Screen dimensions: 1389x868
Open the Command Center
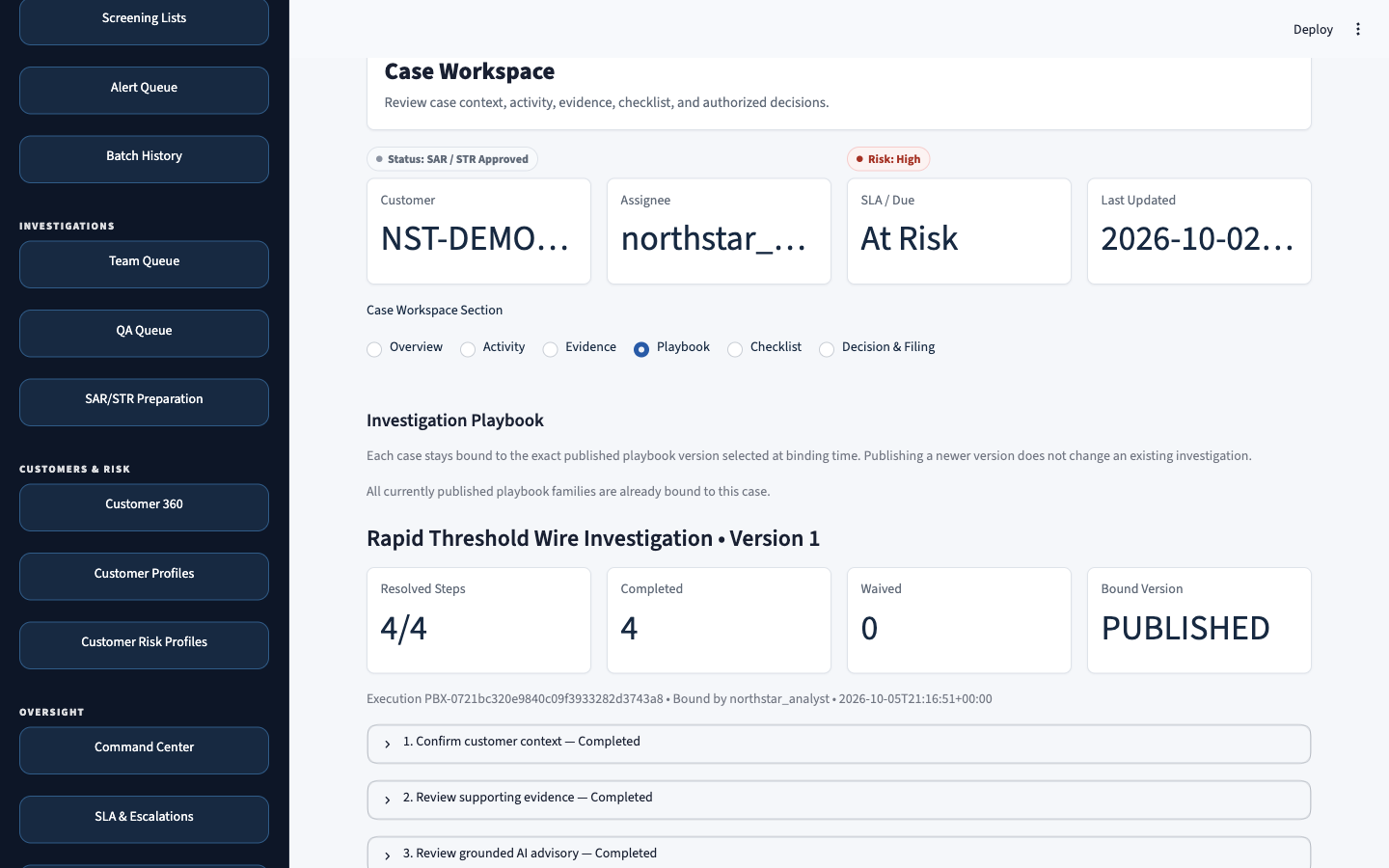tap(144, 749)
